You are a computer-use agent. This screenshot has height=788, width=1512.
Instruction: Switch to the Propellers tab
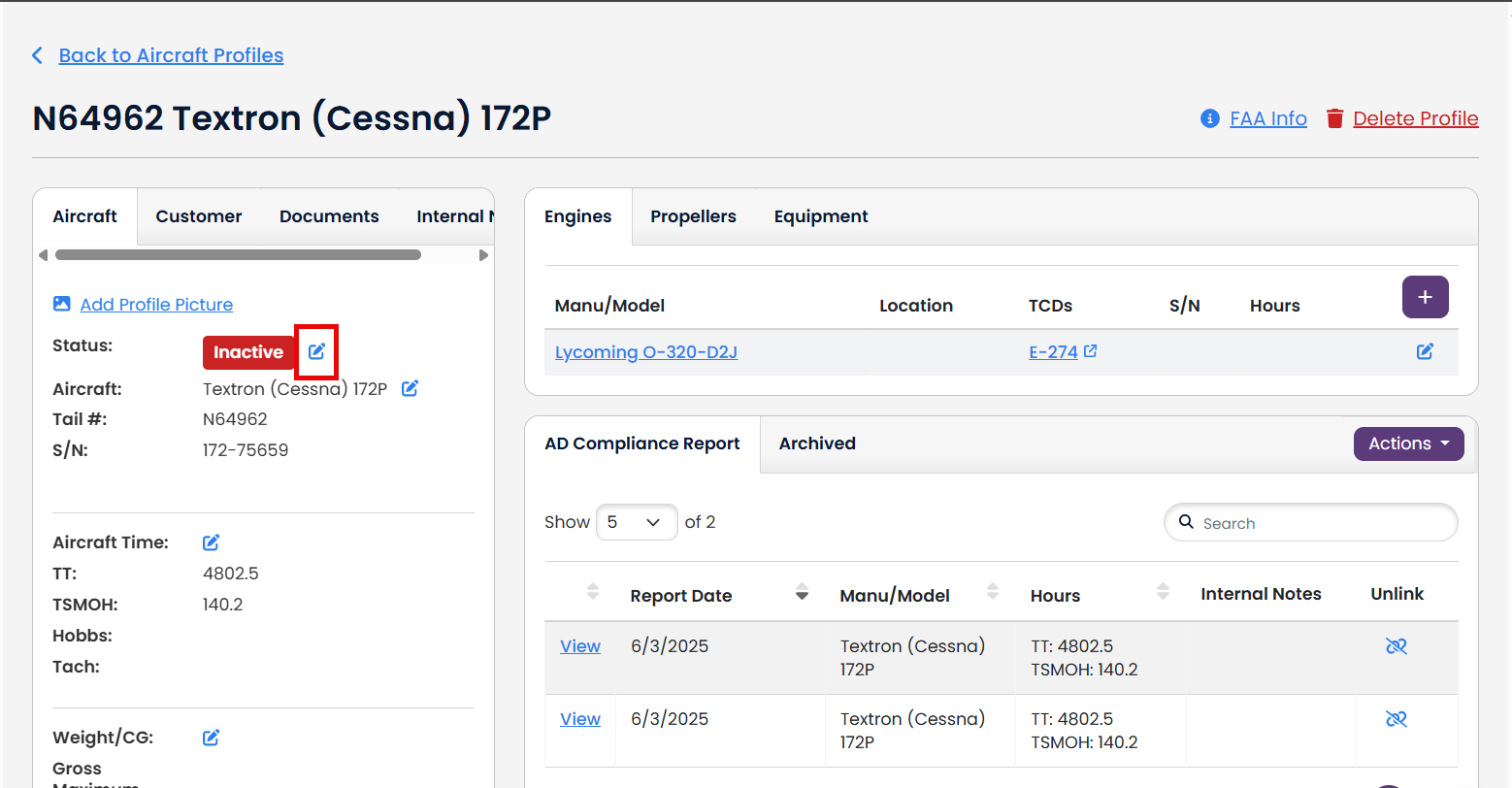693,216
